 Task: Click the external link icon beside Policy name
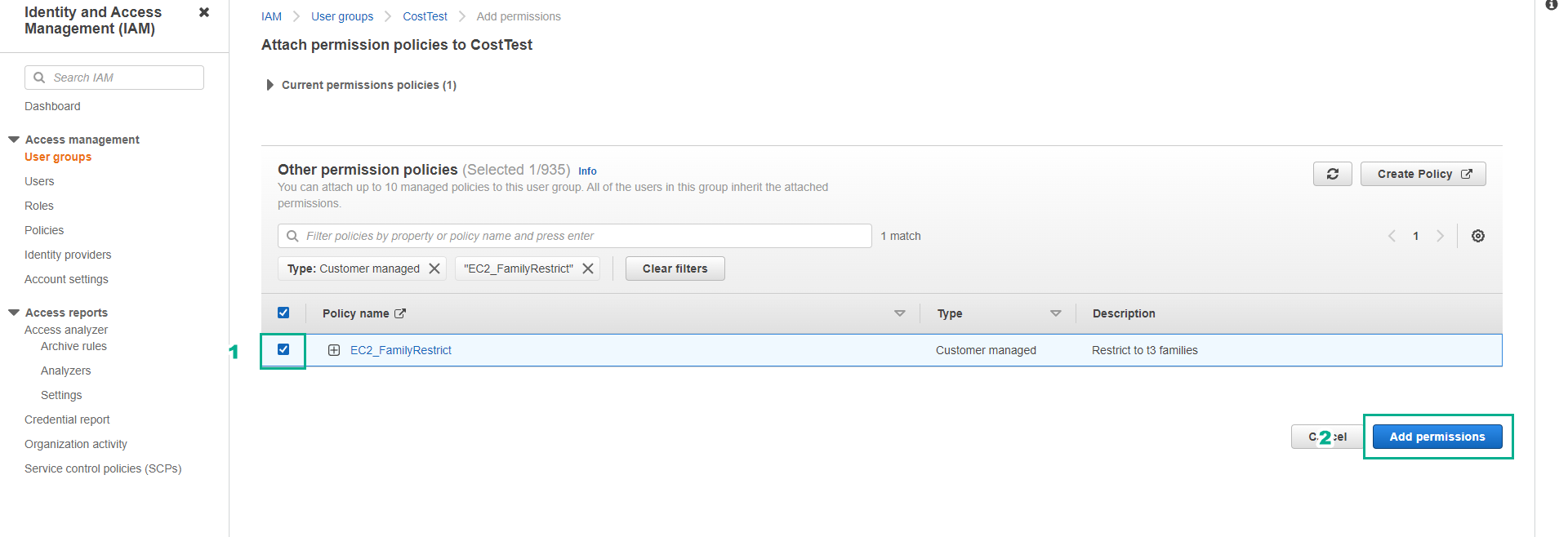(400, 313)
